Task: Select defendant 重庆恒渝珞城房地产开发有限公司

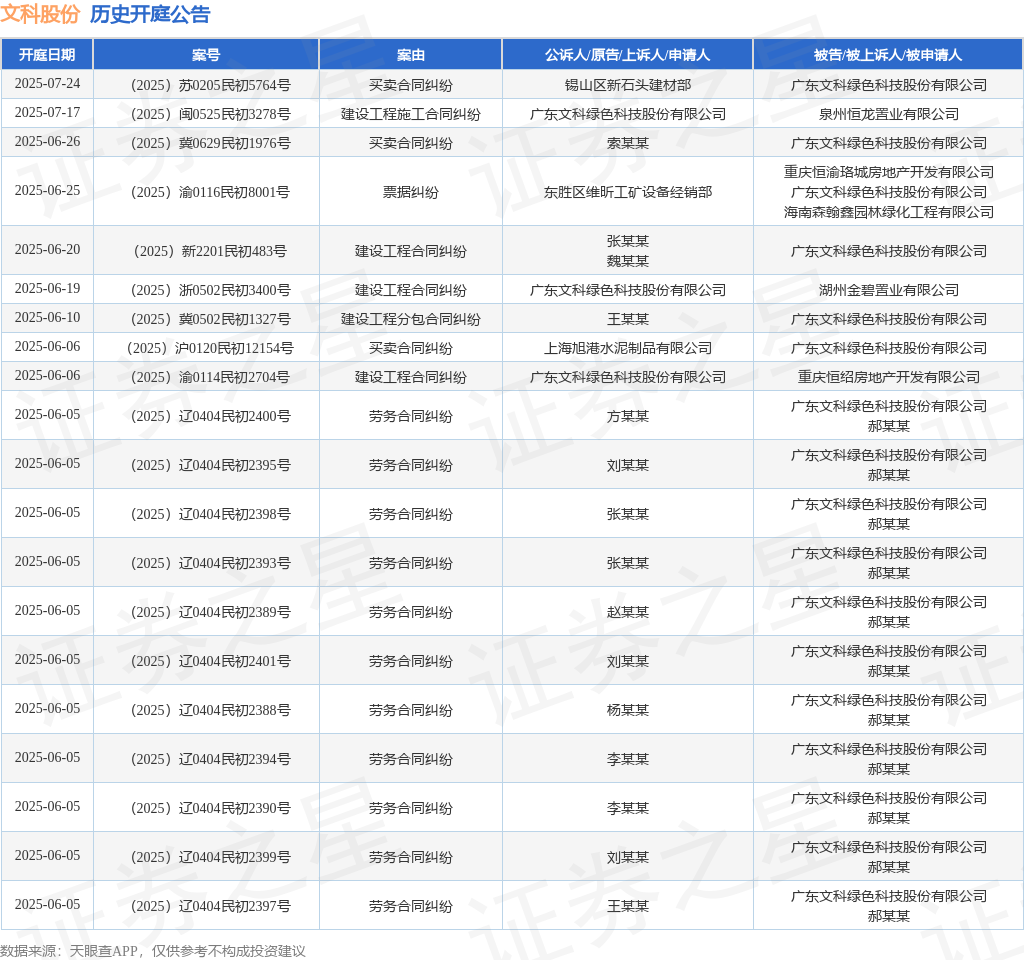Action: [889, 172]
